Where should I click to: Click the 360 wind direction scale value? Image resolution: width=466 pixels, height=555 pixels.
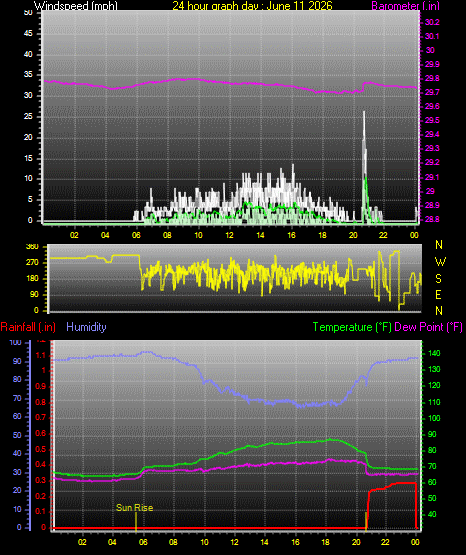(x=33, y=247)
